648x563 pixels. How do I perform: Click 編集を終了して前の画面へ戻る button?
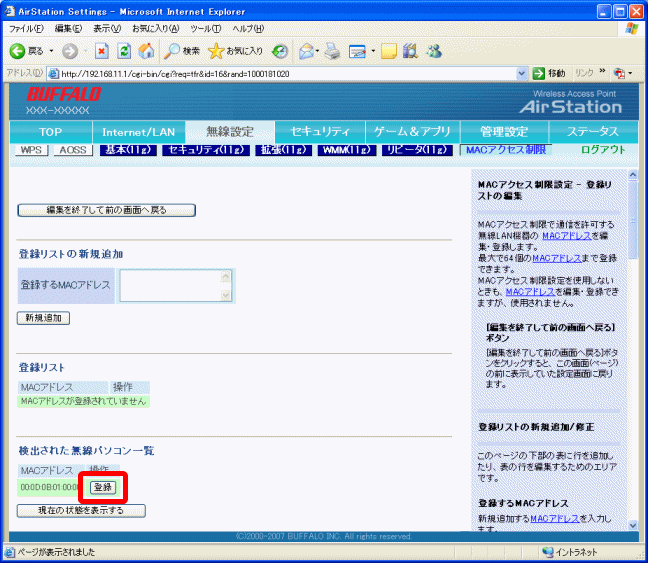coord(106,210)
